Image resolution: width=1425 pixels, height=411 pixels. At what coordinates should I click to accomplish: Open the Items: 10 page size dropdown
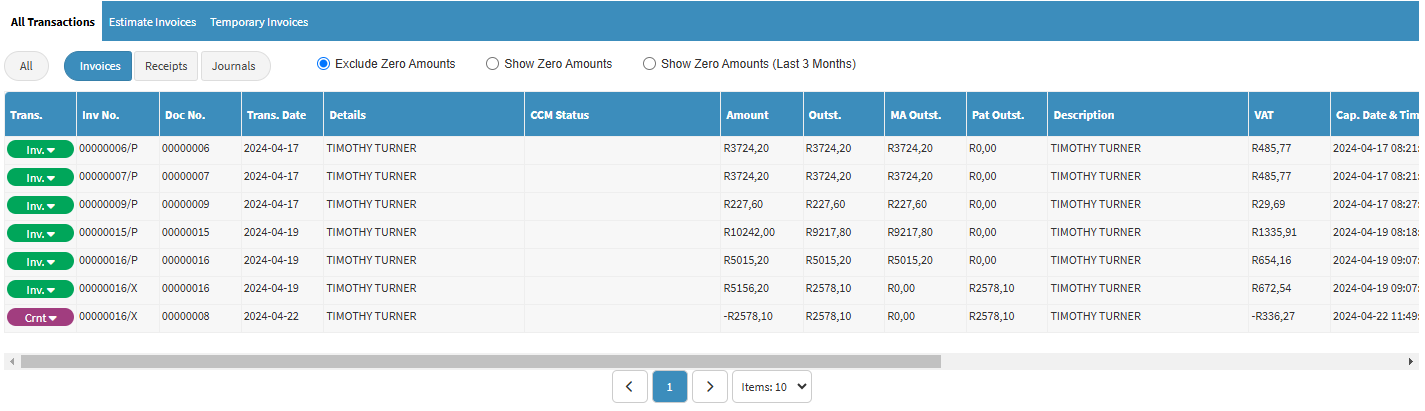click(x=771, y=386)
